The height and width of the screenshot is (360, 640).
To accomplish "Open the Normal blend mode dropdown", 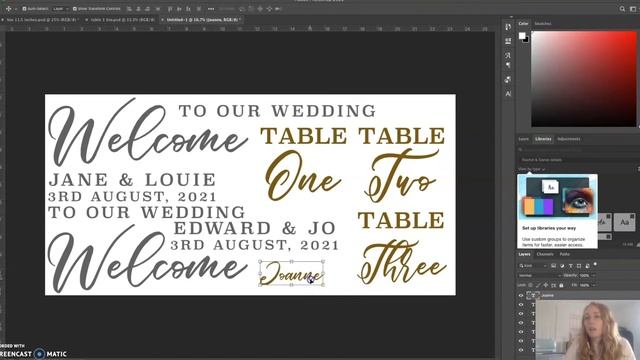I will pyautogui.click(x=539, y=276).
